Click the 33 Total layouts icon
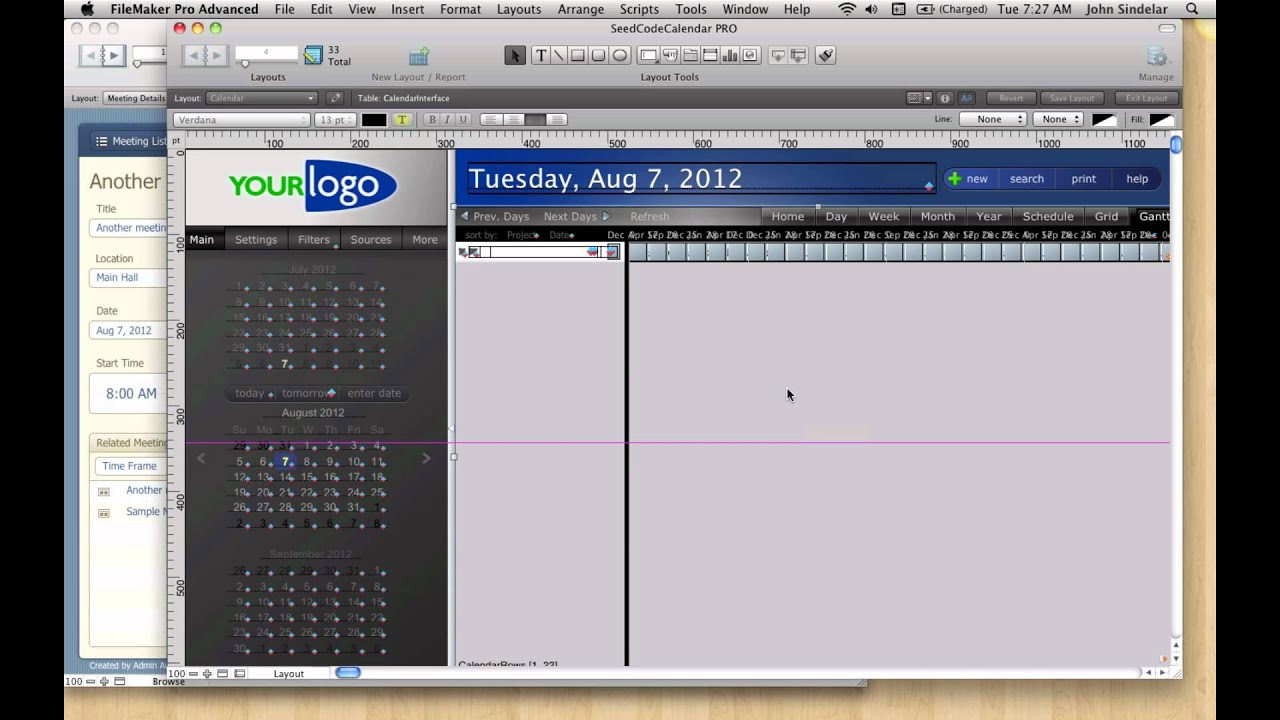1280x720 pixels. tap(313, 56)
